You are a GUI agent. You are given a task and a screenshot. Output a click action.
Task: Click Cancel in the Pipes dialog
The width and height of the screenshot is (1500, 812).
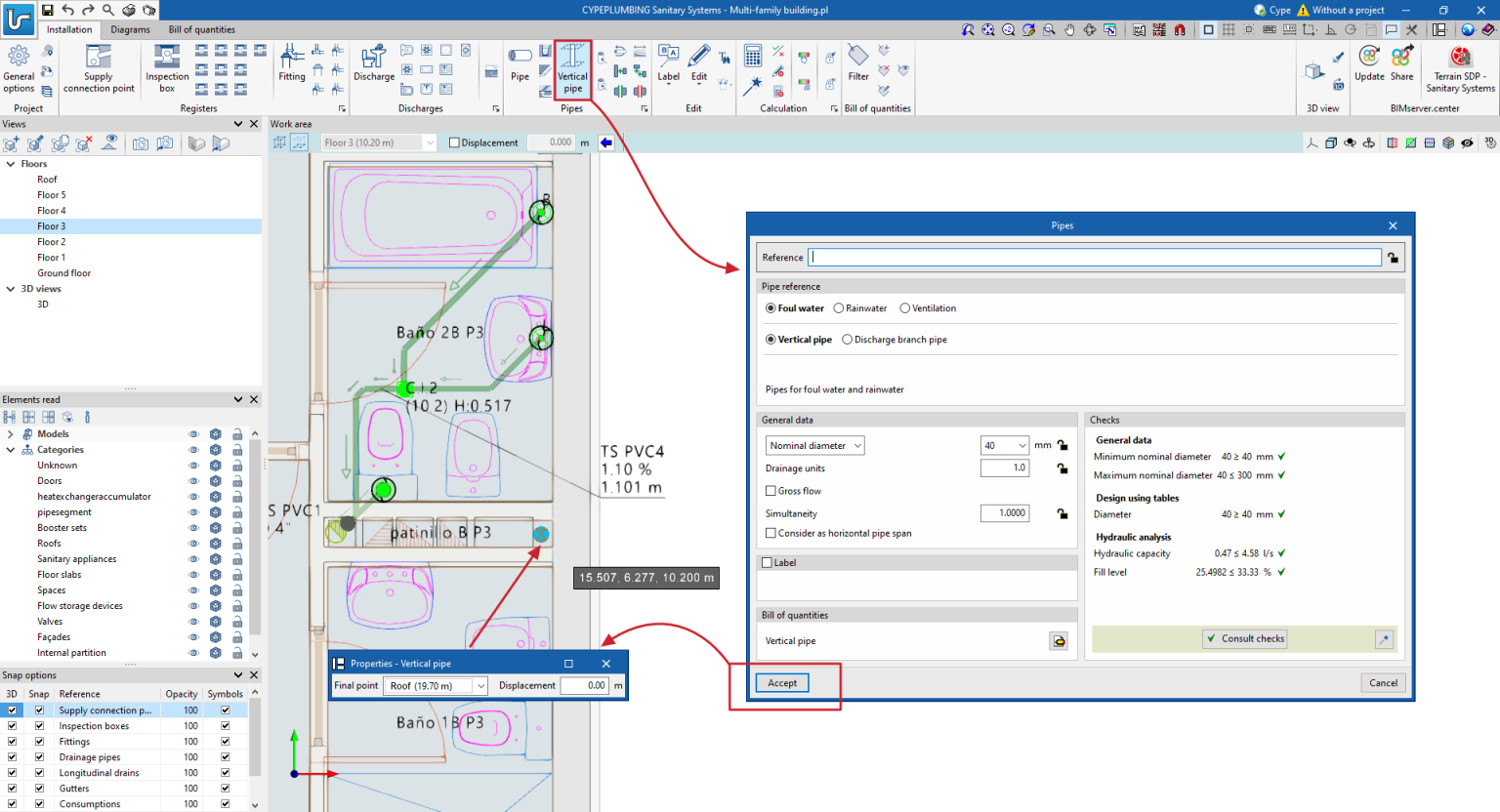tap(1383, 683)
